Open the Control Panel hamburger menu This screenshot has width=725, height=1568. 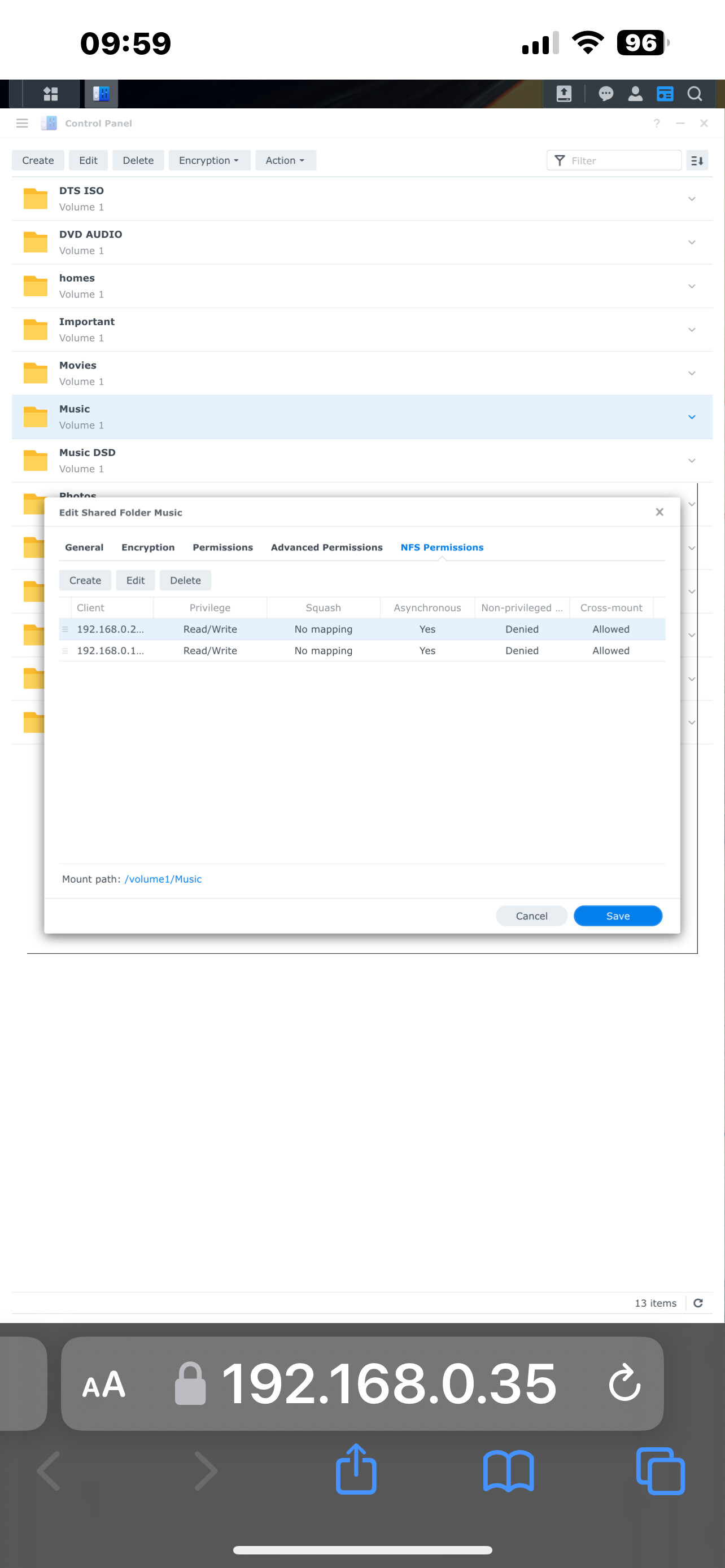tap(23, 124)
